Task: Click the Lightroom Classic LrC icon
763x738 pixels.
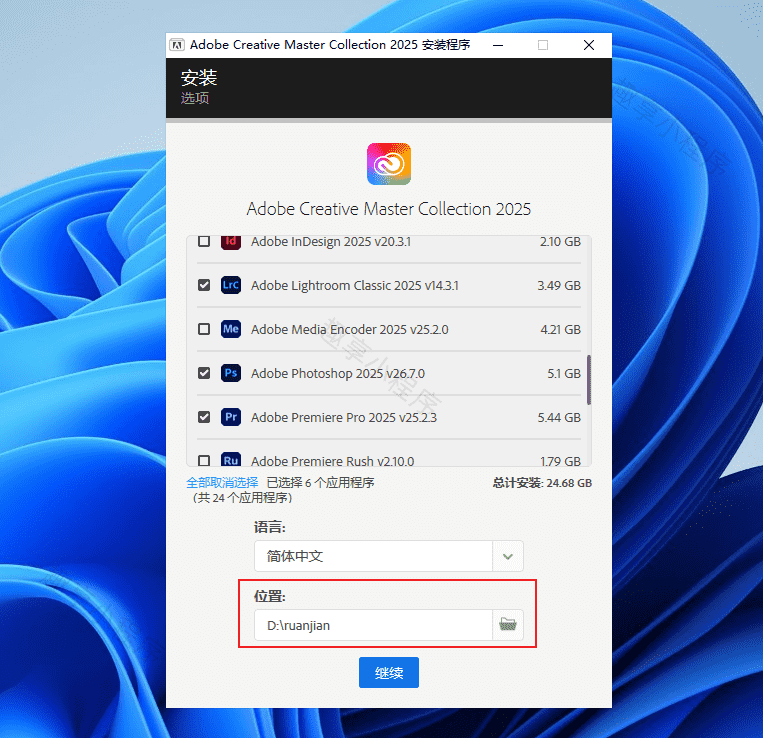Action: pos(231,285)
